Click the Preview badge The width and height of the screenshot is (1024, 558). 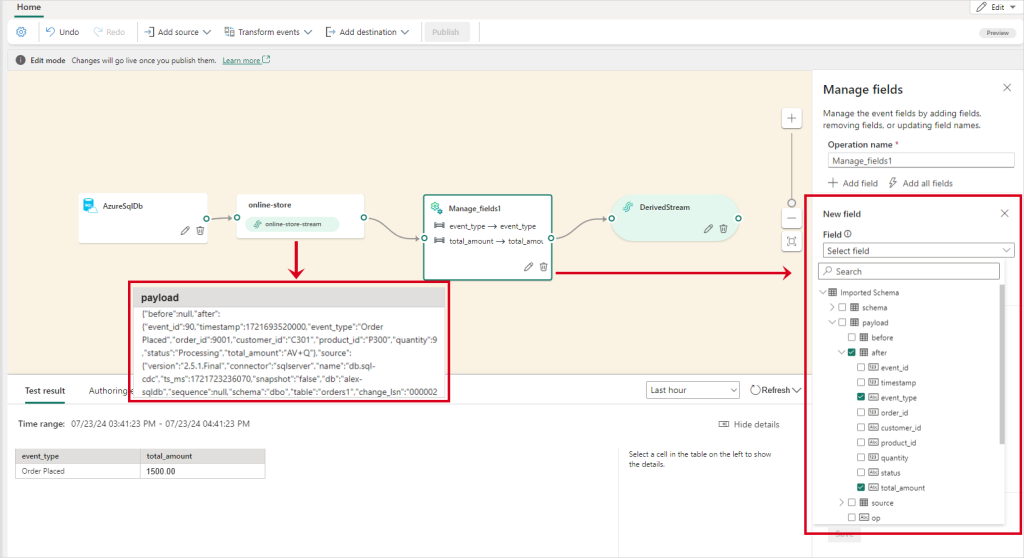click(x=997, y=33)
